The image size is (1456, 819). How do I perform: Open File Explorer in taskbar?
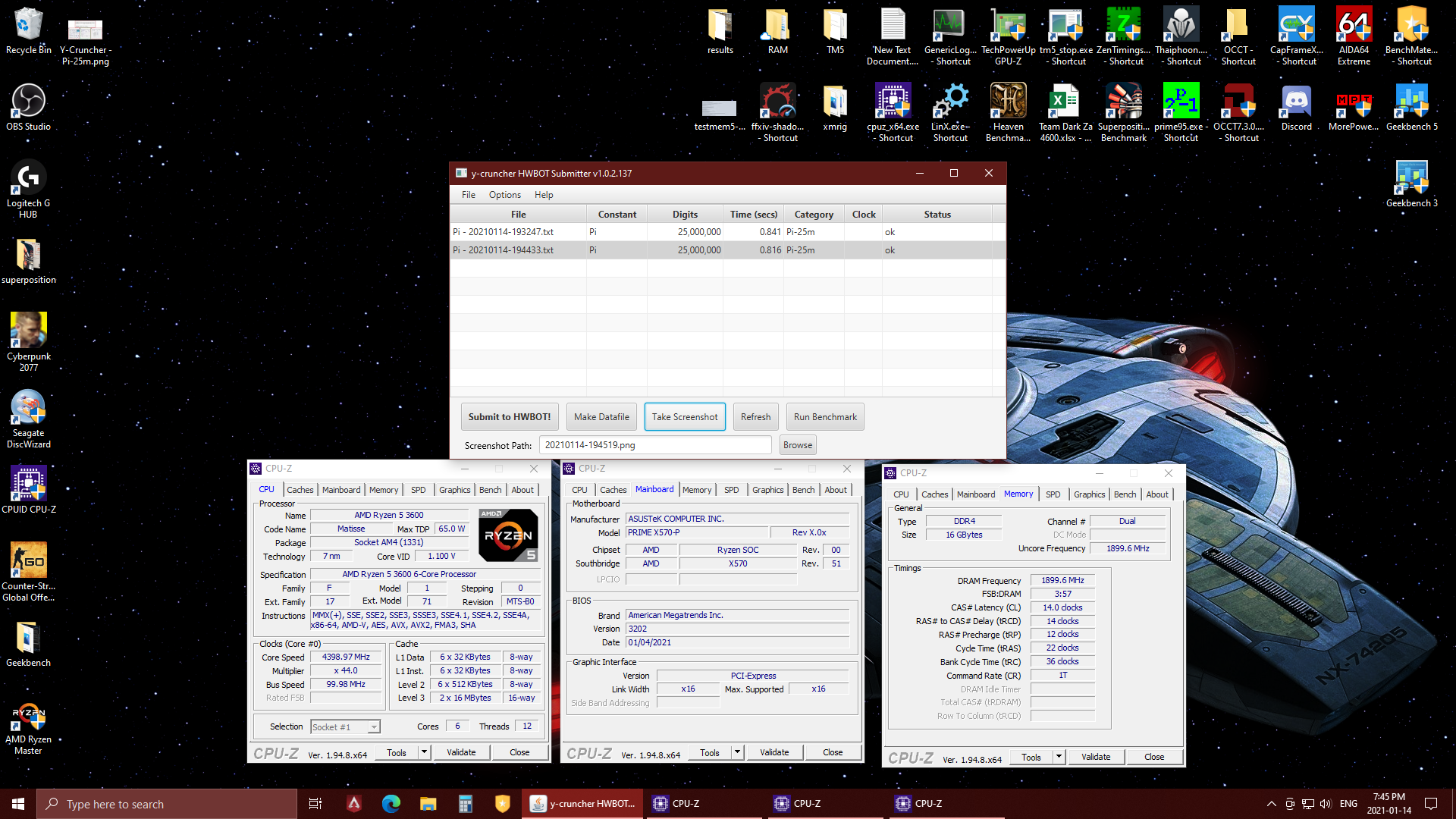click(x=428, y=804)
